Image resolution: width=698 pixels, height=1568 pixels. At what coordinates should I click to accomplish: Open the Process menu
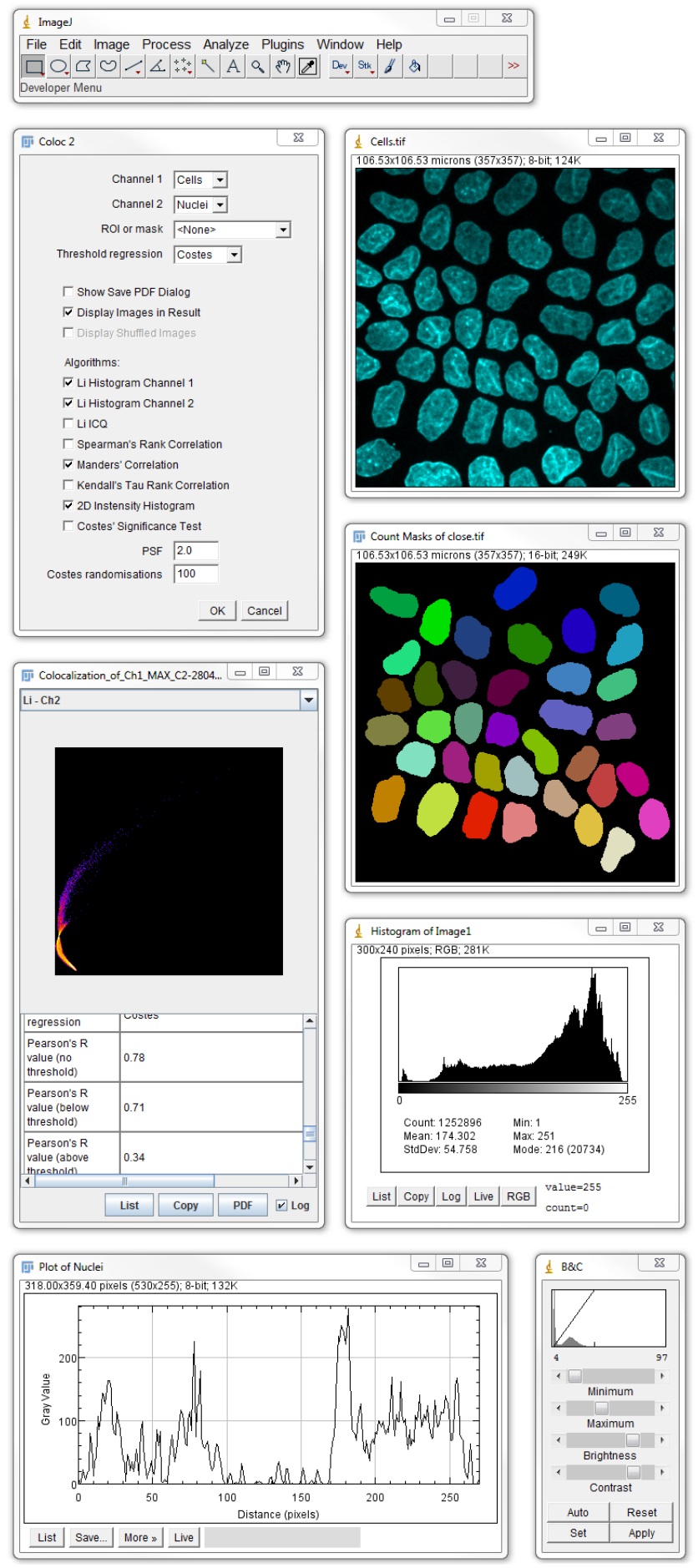[x=166, y=44]
